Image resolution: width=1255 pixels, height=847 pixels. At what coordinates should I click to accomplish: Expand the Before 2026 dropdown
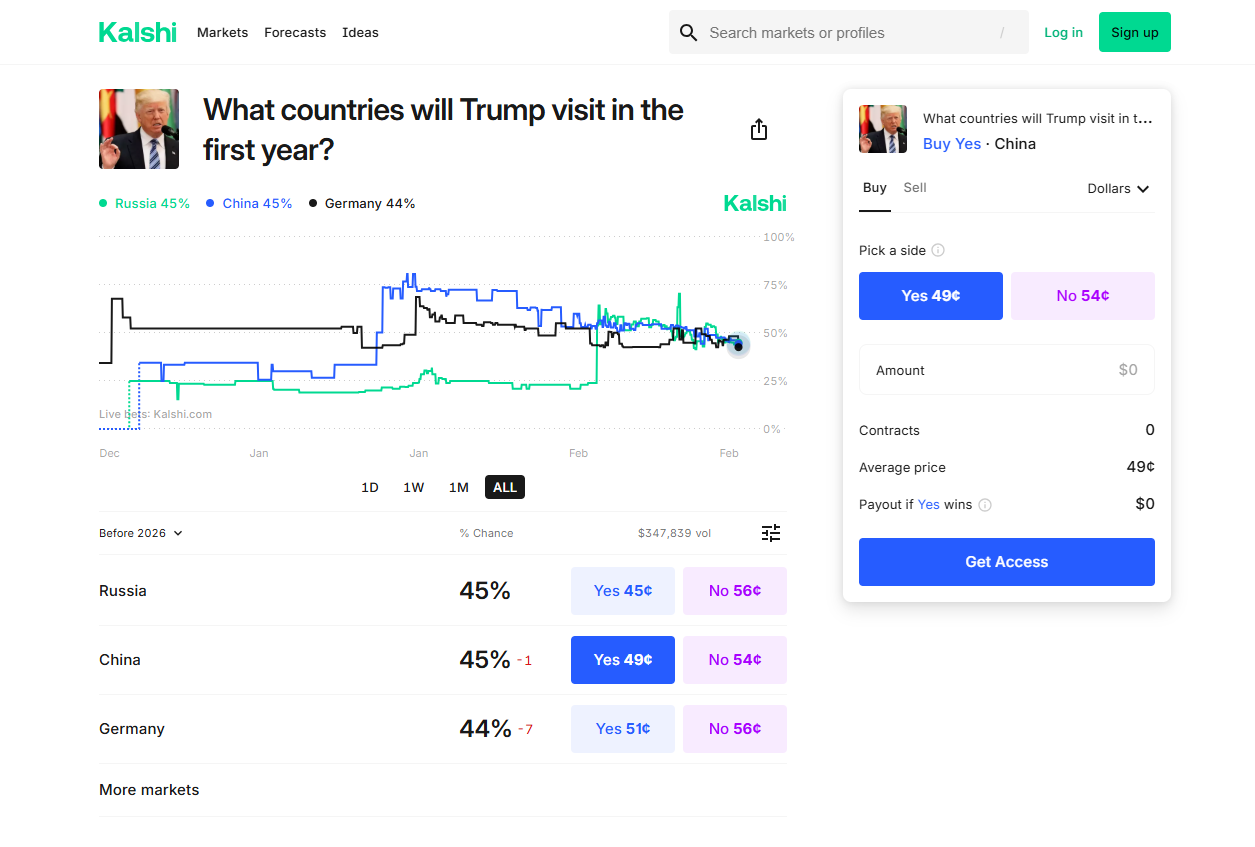click(x=141, y=533)
